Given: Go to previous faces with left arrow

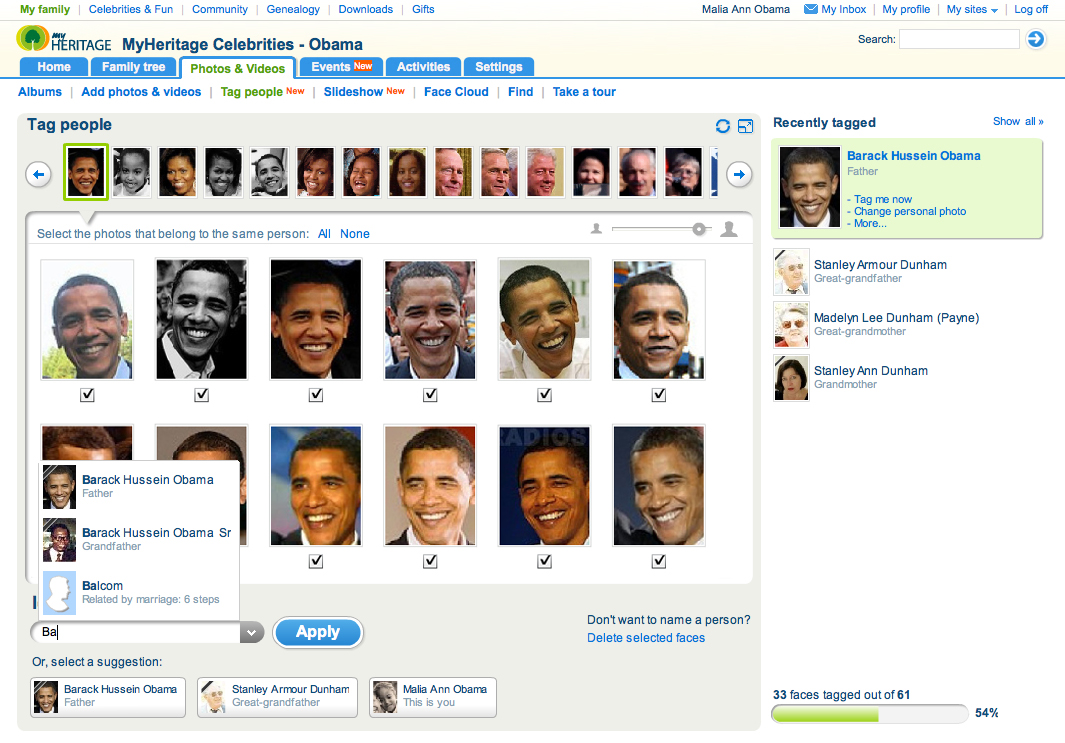Looking at the screenshot, I should 39,175.
